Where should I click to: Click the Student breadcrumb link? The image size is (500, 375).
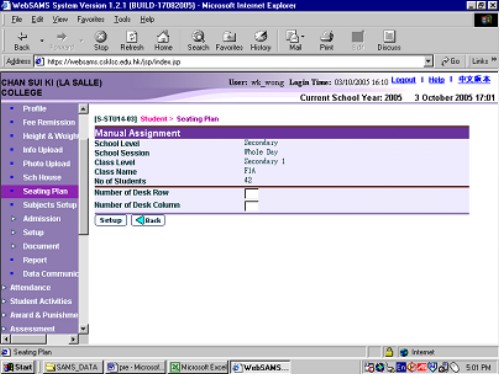coord(154,119)
